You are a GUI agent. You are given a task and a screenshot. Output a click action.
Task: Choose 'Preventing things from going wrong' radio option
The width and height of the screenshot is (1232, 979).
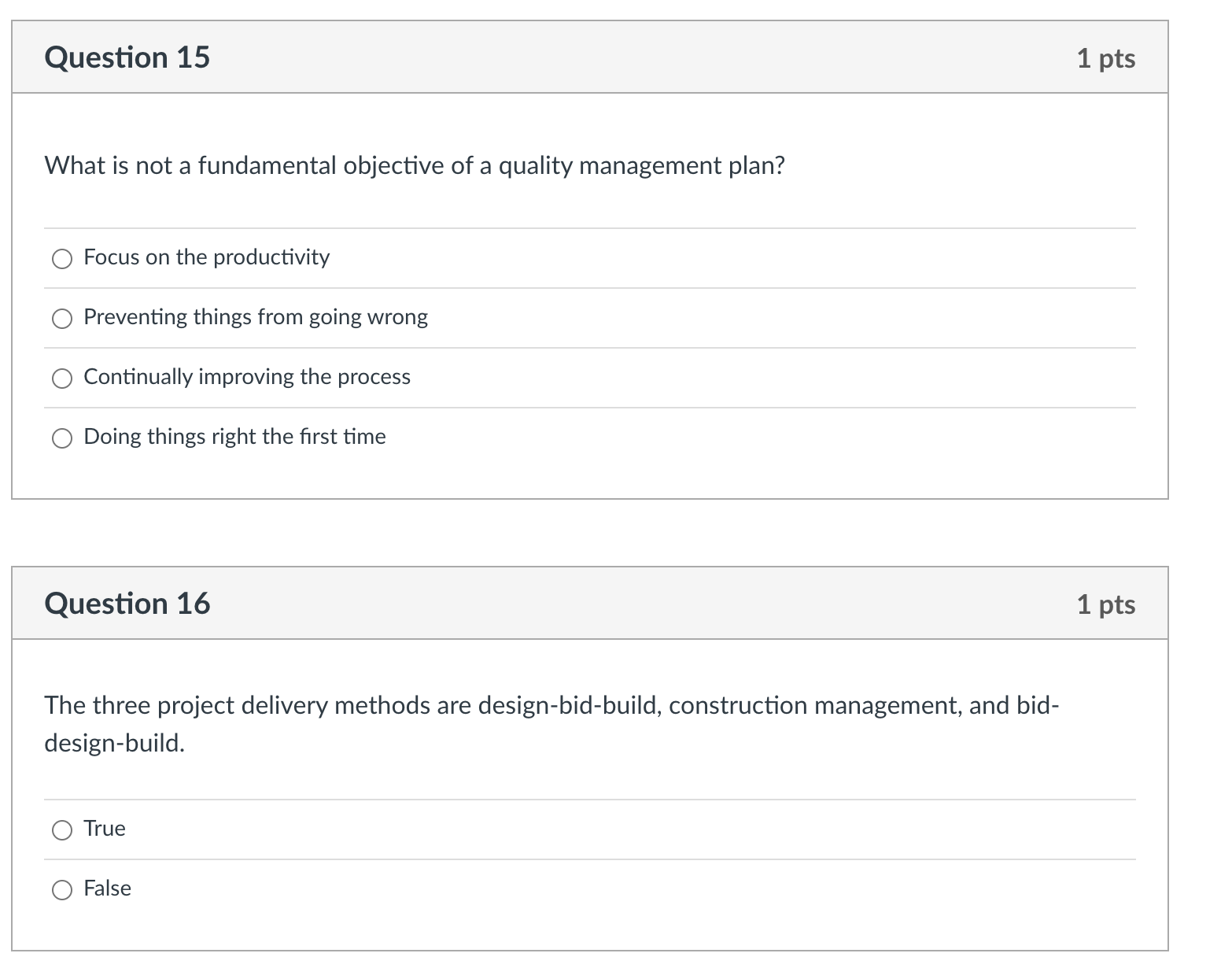pyautogui.click(x=62, y=319)
